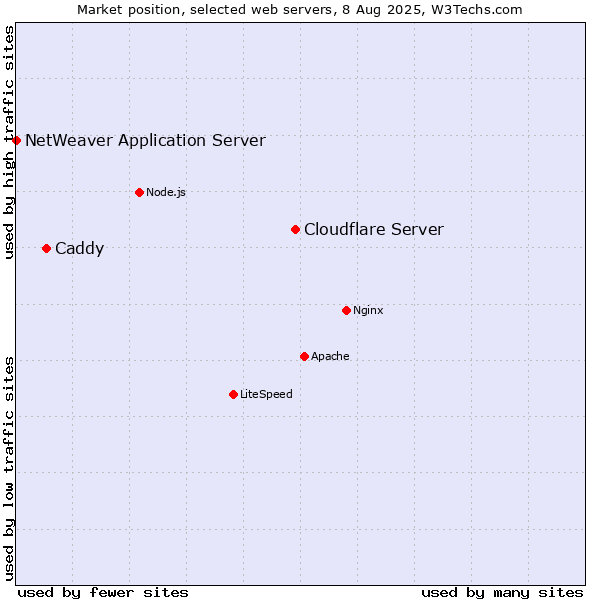The width and height of the screenshot is (600, 600).
Task: Select the Cloudflare Server data point
Action: pyautogui.click(x=295, y=230)
